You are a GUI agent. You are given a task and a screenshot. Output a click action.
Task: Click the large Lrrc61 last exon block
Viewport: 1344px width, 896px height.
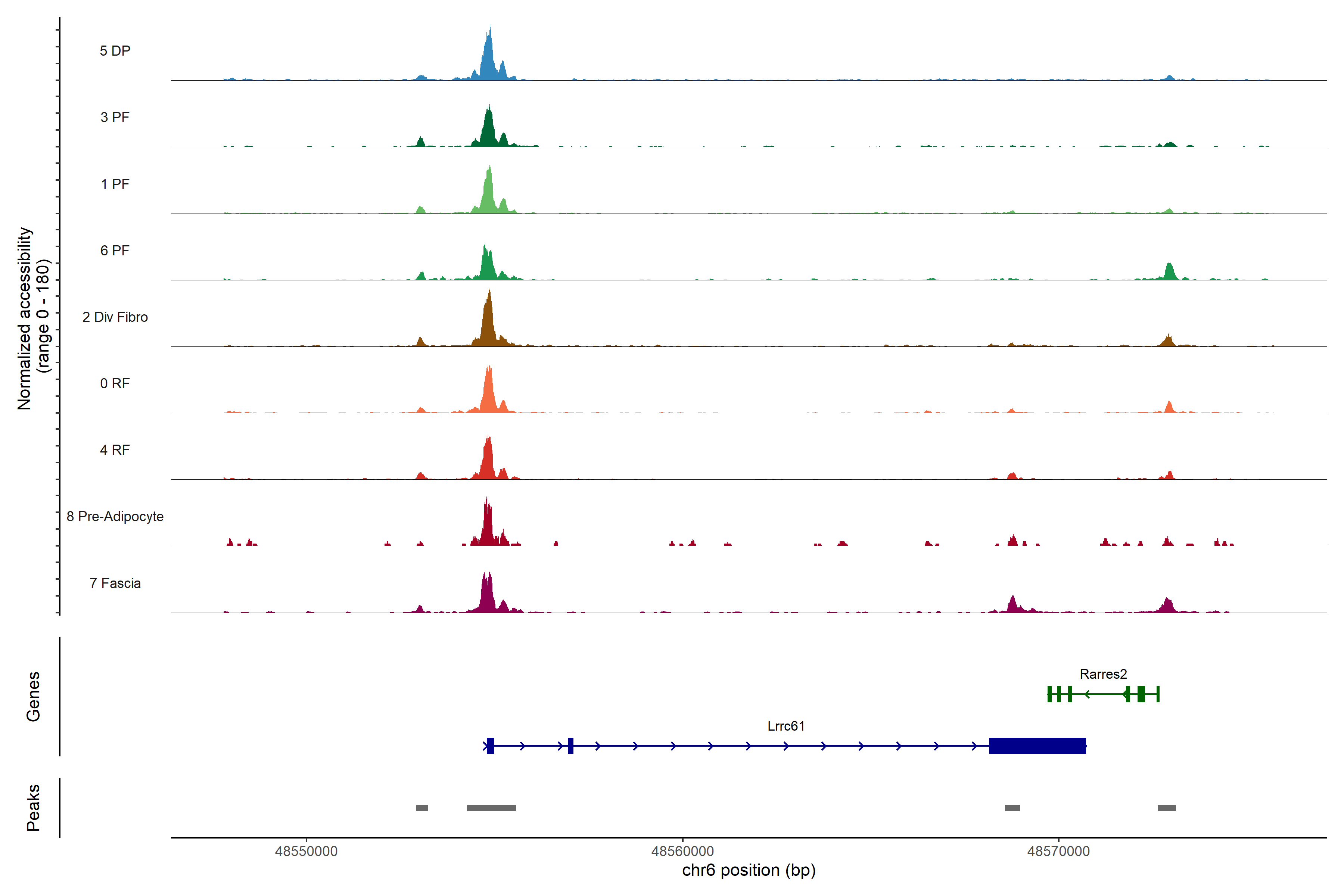(x=1037, y=746)
